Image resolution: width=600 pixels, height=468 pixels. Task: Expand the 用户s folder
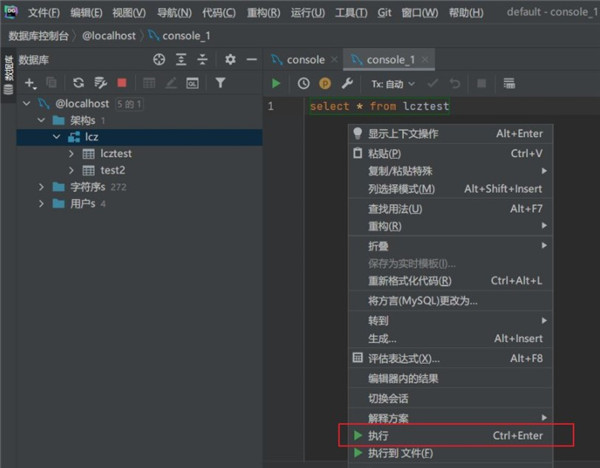(x=41, y=204)
